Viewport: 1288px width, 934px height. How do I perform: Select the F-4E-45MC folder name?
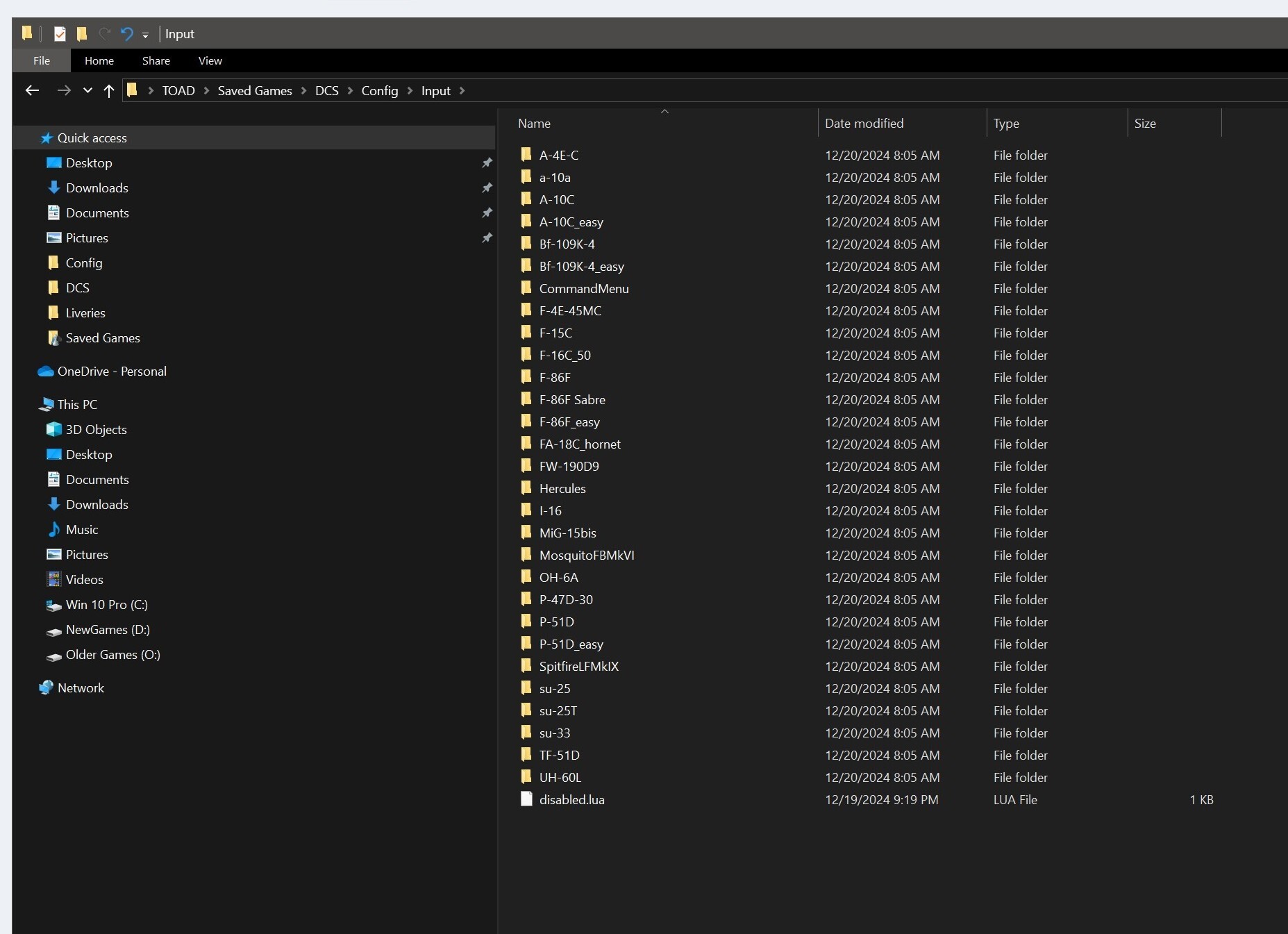(x=570, y=310)
